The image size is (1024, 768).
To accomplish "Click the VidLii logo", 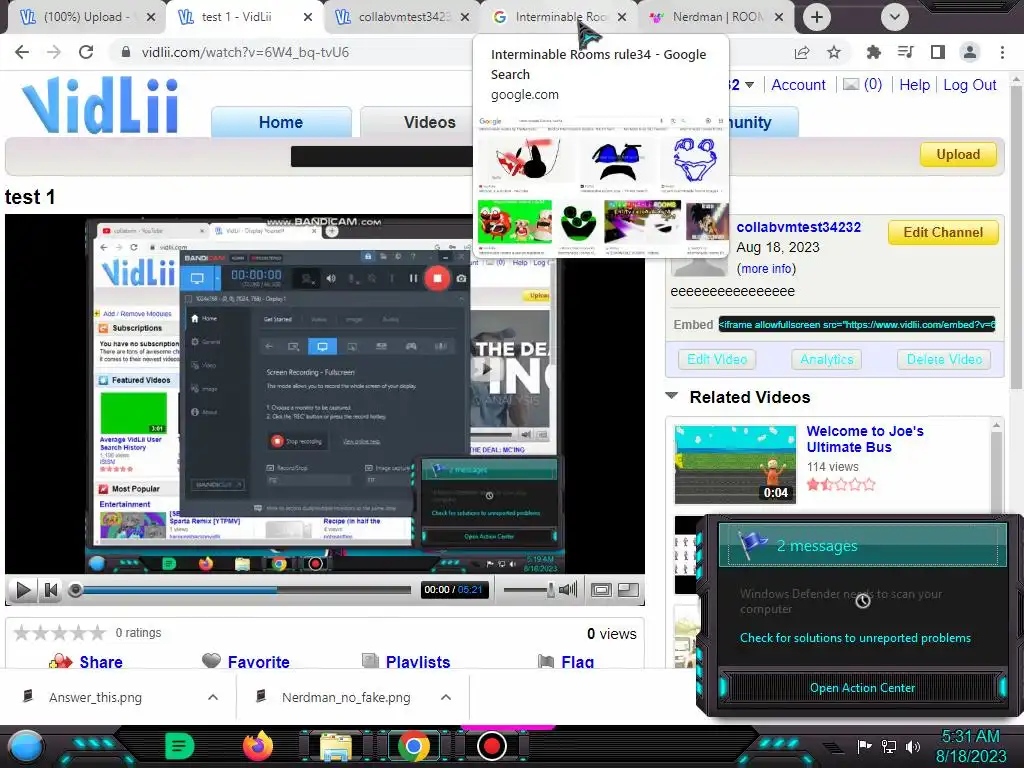I will click(100, 104).
